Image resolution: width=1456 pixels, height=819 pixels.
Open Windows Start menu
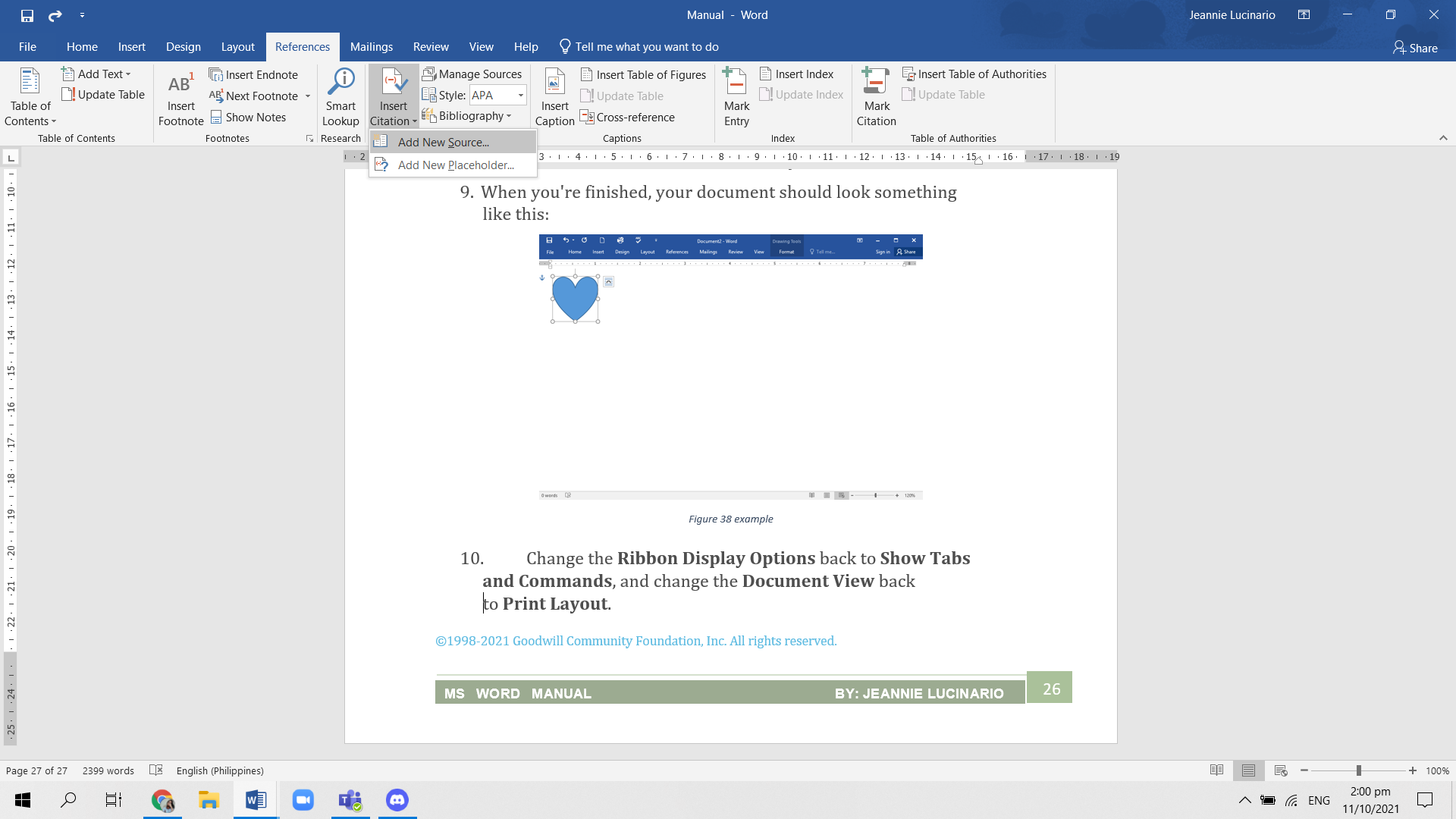tap(23, 800)
